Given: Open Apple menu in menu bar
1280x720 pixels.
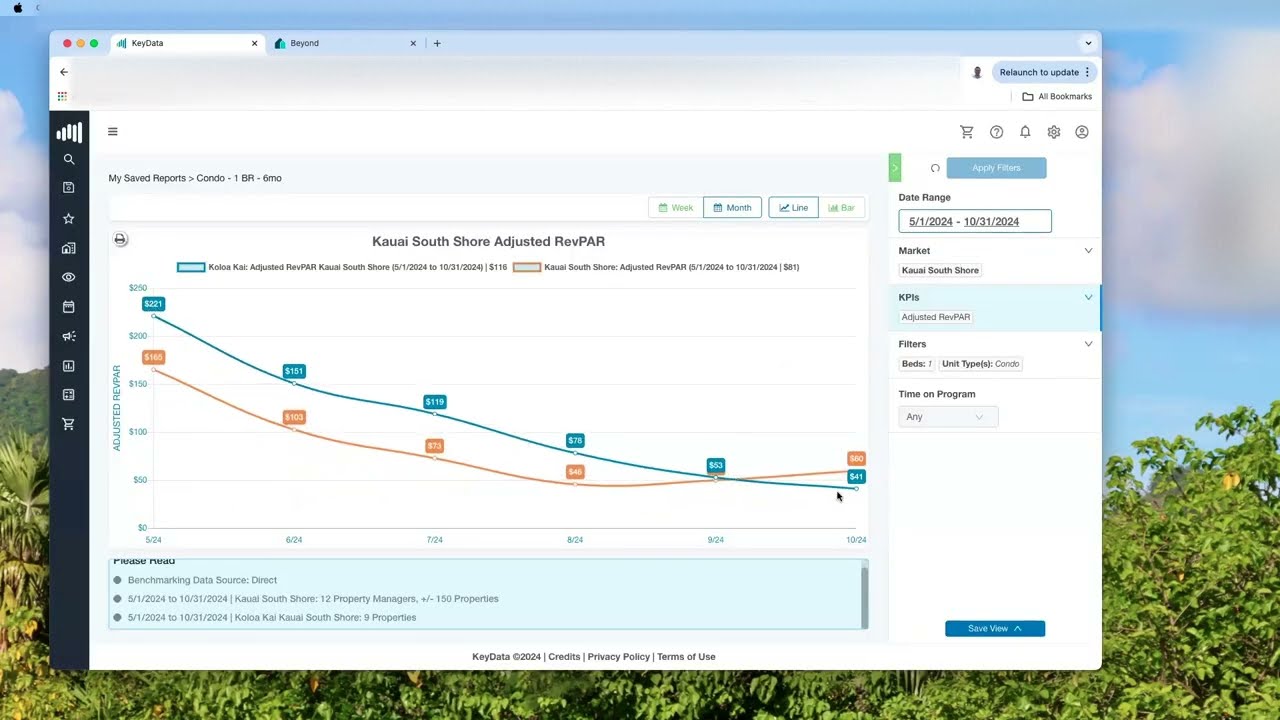Looking at the screenshot, I should tap(18, 7).
